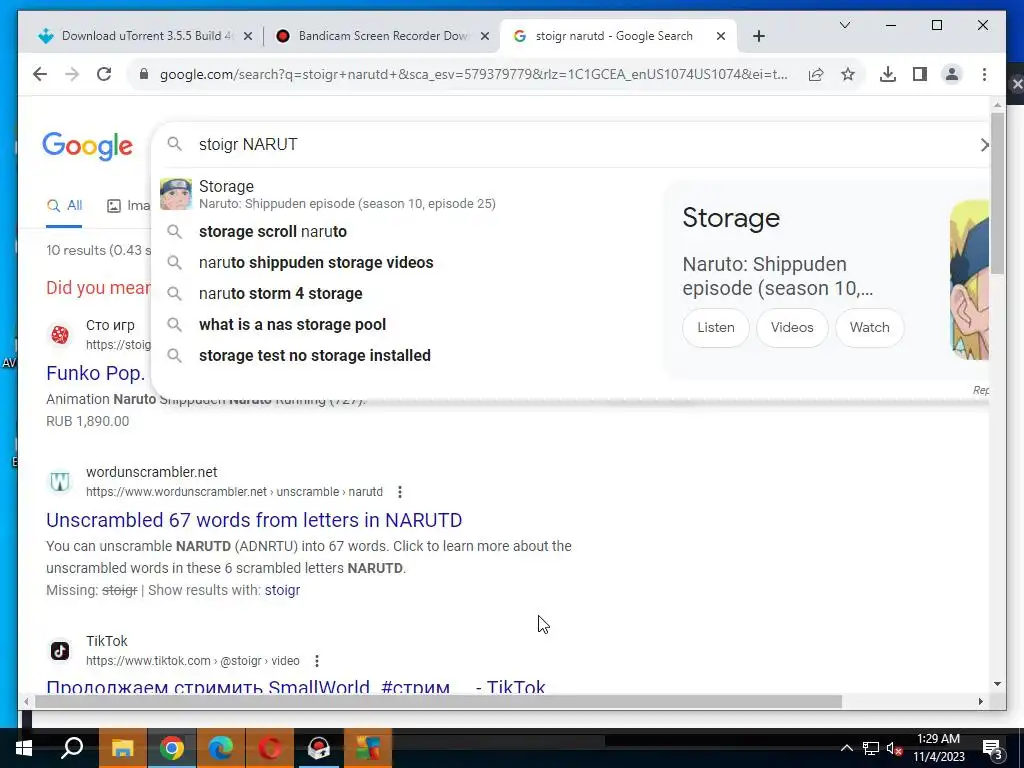
Task: Launch Microsoft Edge from taskbar
Action: [x=221, y=748]
